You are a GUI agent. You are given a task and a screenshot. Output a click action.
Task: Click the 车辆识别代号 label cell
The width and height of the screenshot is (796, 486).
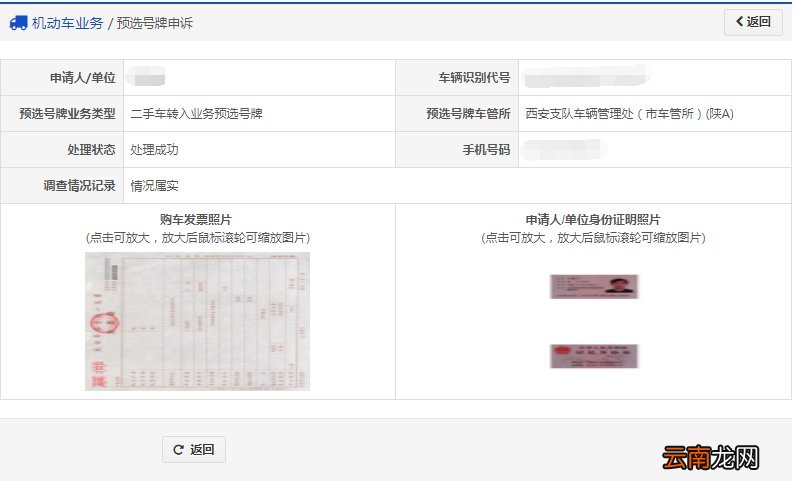457,78
